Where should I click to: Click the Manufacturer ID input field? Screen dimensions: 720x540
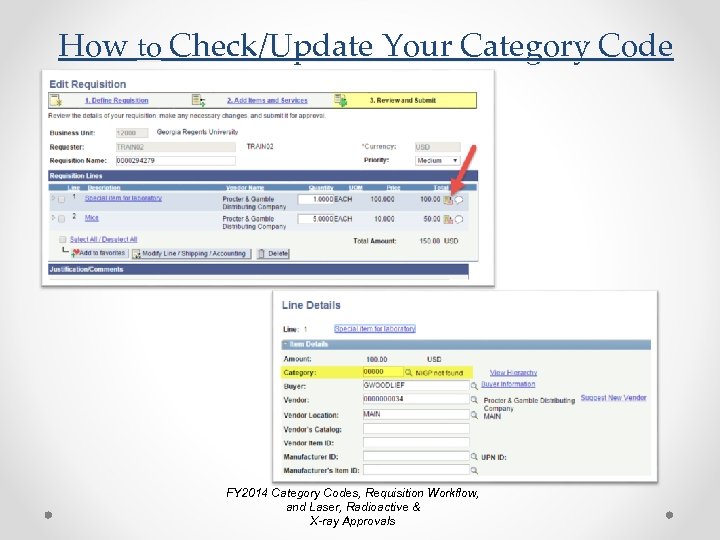point(416,456)
